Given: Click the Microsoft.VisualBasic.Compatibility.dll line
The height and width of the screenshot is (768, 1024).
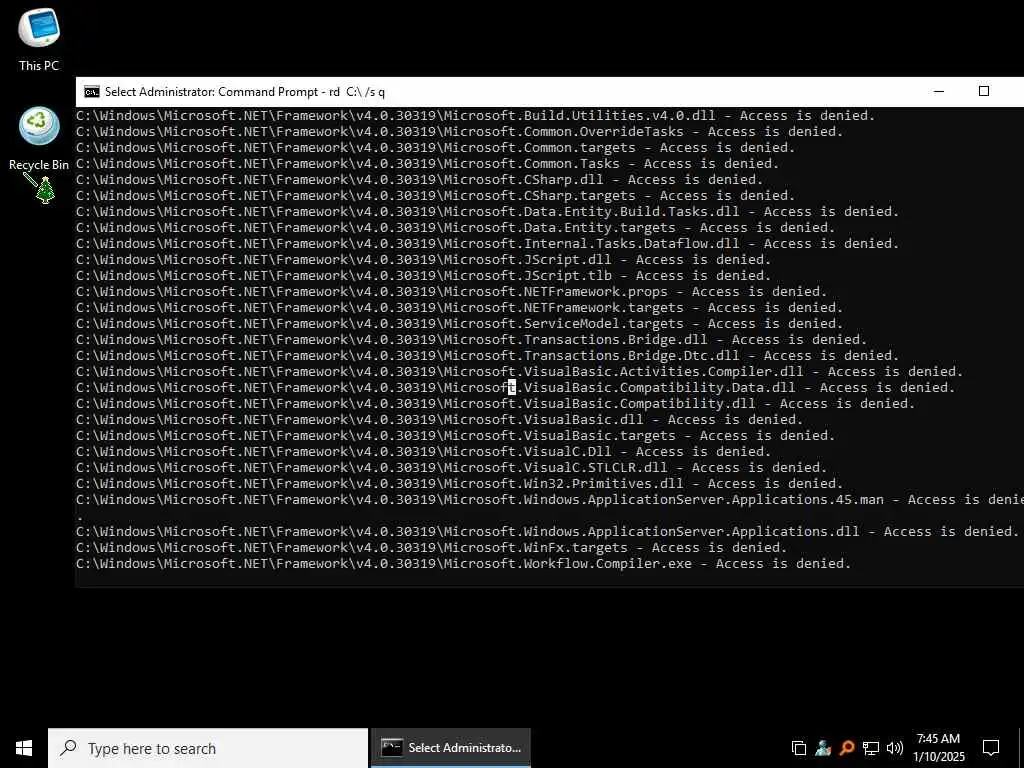Looking at the screenshot, I should 495,404.
